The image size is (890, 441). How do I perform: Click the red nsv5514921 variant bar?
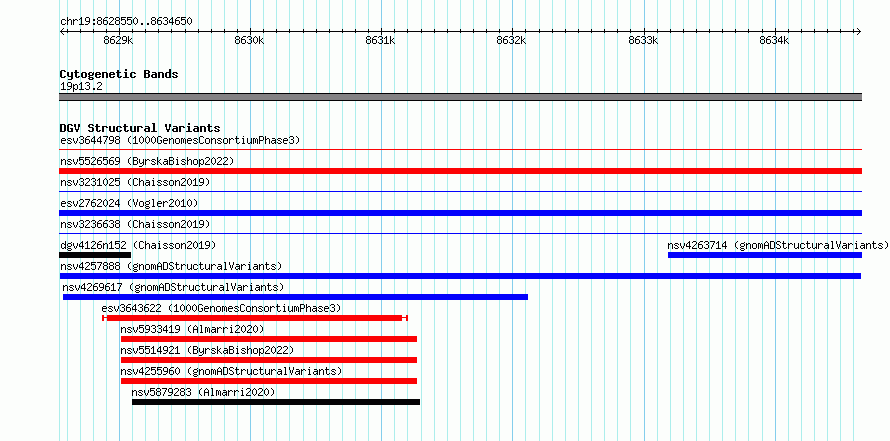(x=269, y=360)
